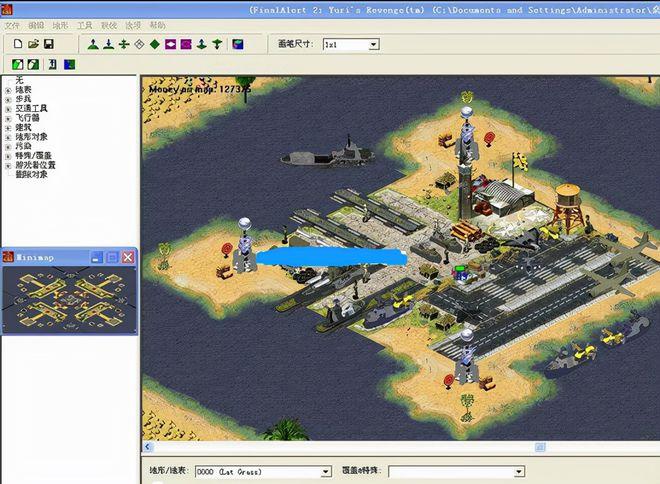Select the Flatten ground tool icon
Screen dimensions: 660x484
pyautogui.click(x=124, y=44)
